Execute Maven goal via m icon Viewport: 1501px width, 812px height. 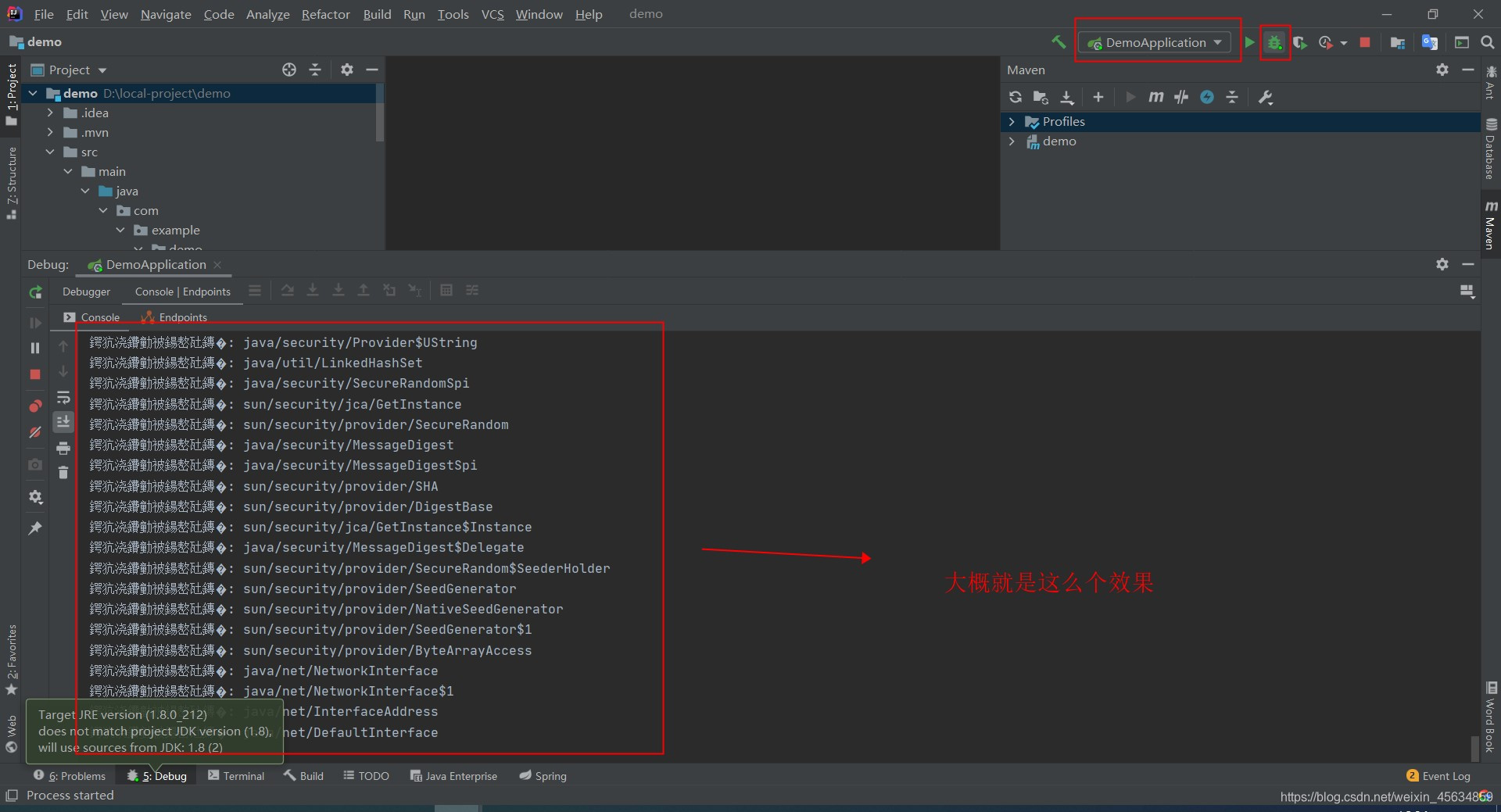(x=1155, y=97)
